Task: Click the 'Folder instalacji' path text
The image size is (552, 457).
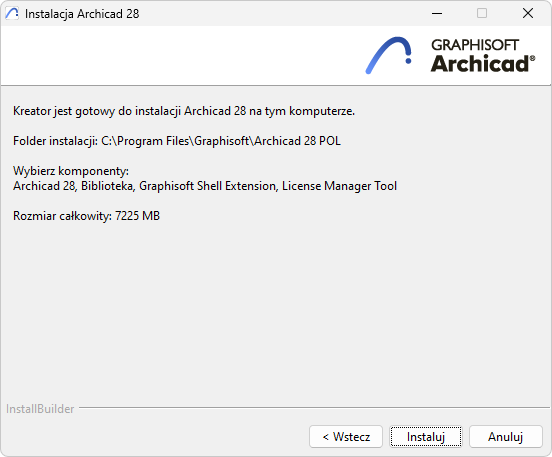Action: tap(177, 141)
